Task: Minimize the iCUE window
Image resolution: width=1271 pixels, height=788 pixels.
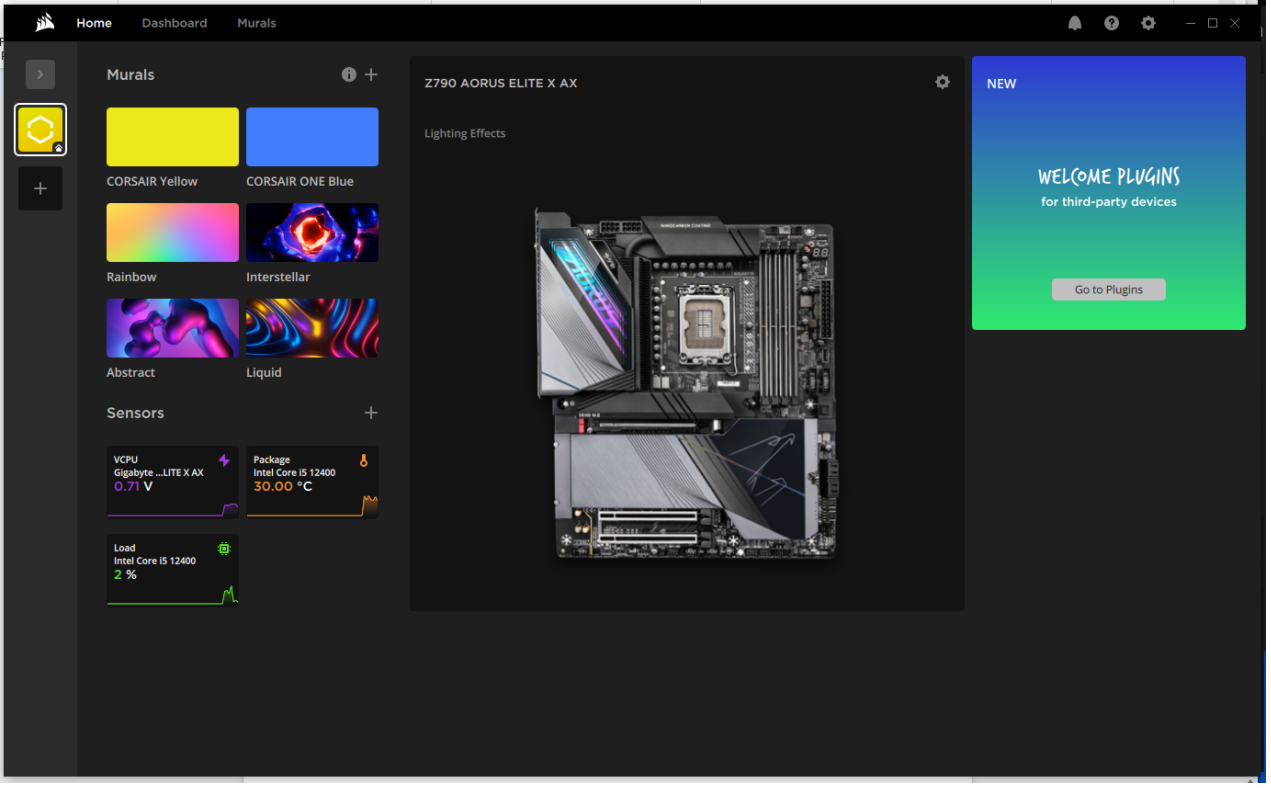Action: pyautogui.click(x=1190, y=23)
